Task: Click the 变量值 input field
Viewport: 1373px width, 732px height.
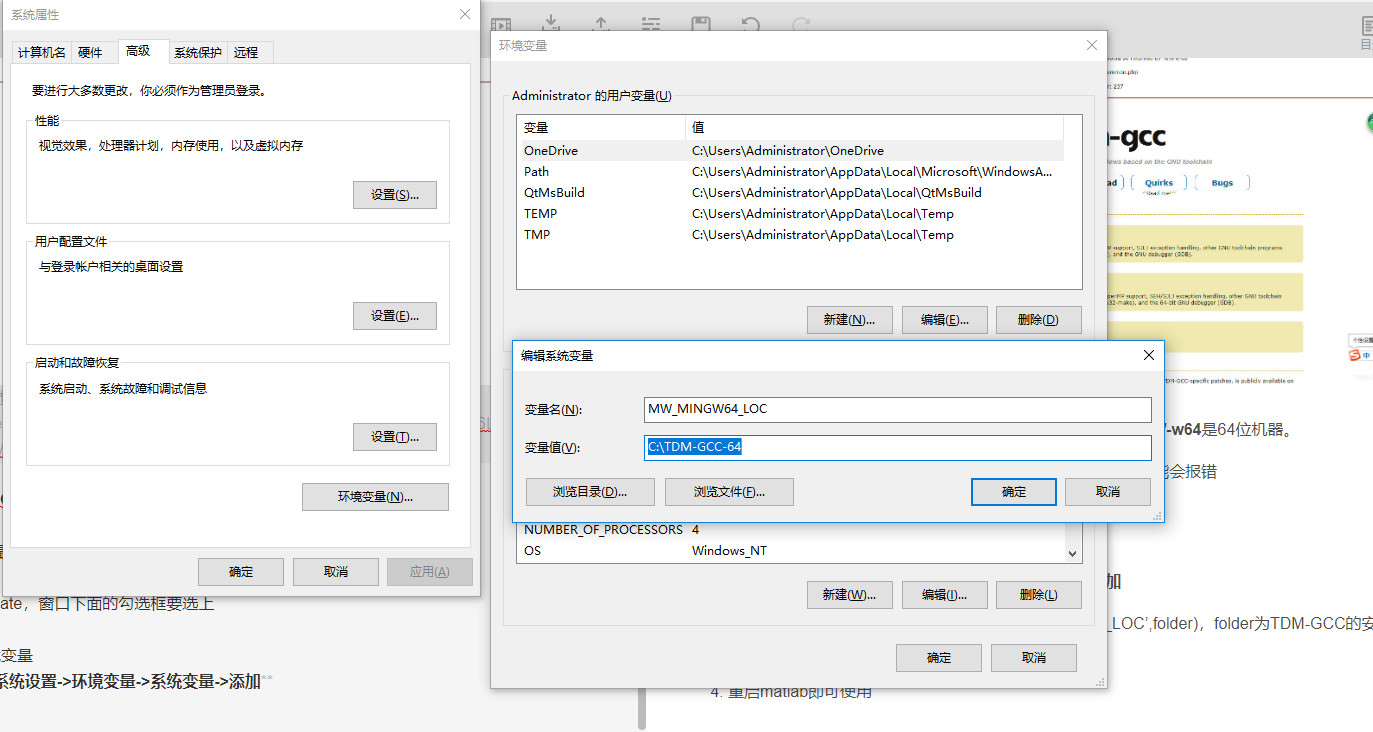Action: [x=898, y=448]
